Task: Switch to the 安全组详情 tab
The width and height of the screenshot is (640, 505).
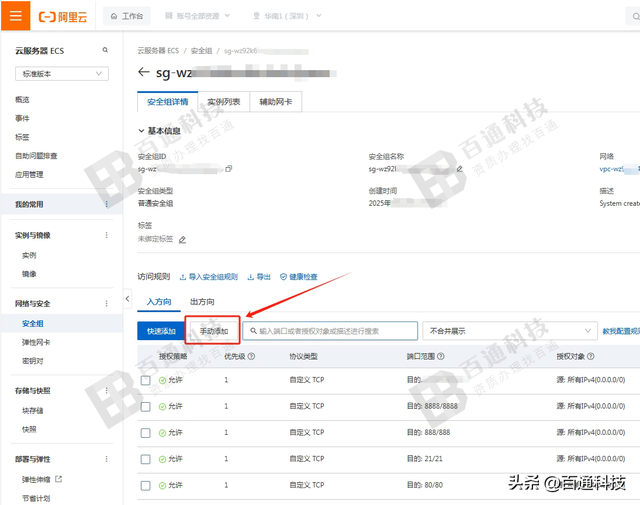Action: (168, 102)
